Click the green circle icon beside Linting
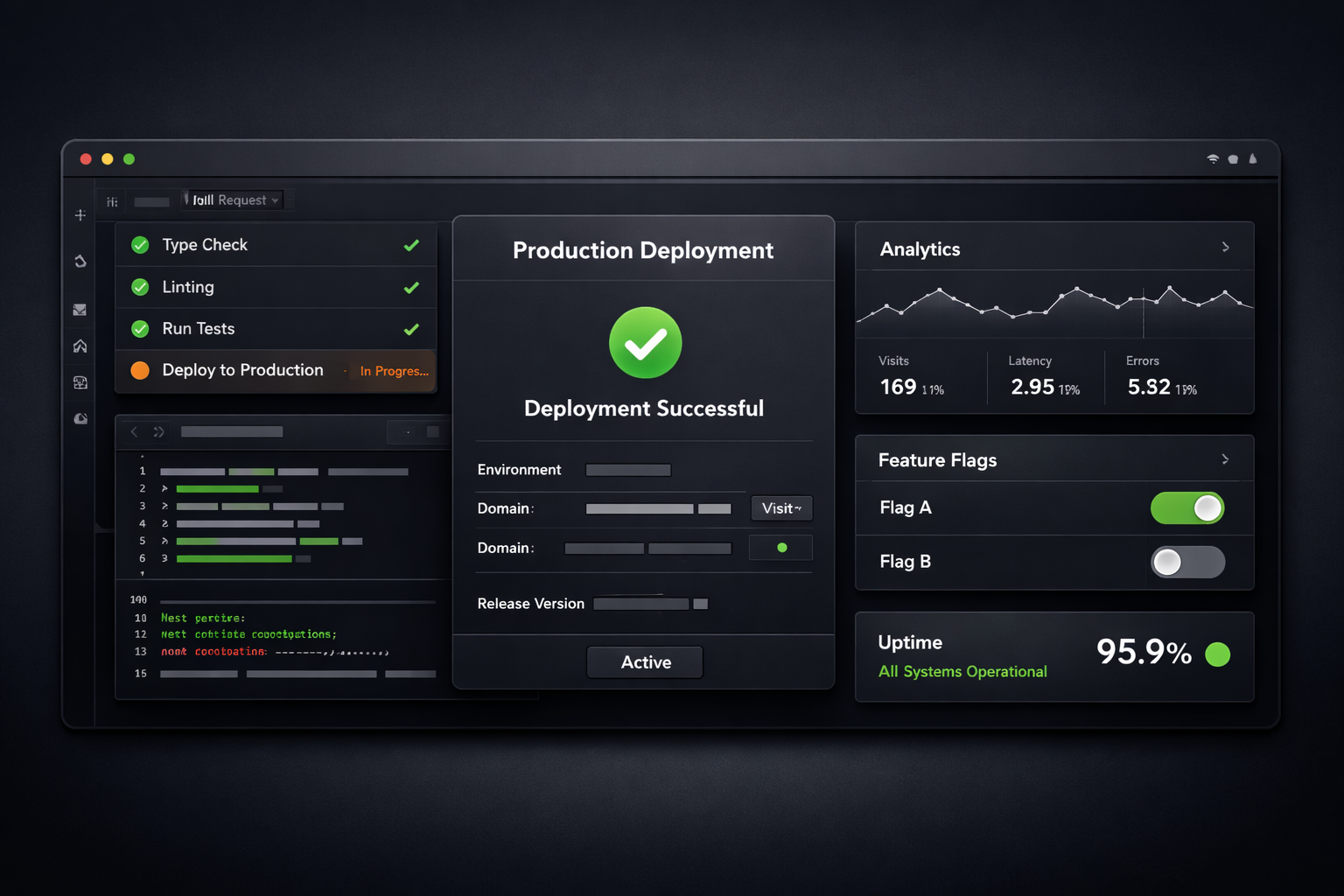Viewport: 1344px width, 896px height. (x=140, y=287)
